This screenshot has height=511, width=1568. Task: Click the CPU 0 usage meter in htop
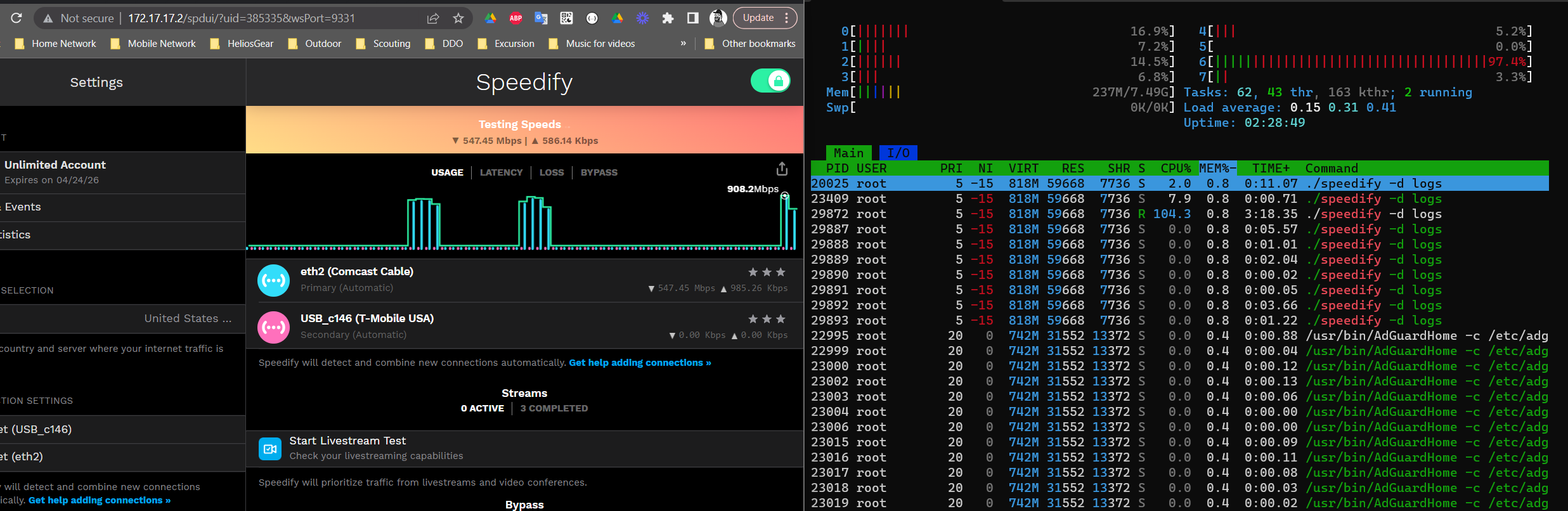(x=1008, y=31)
